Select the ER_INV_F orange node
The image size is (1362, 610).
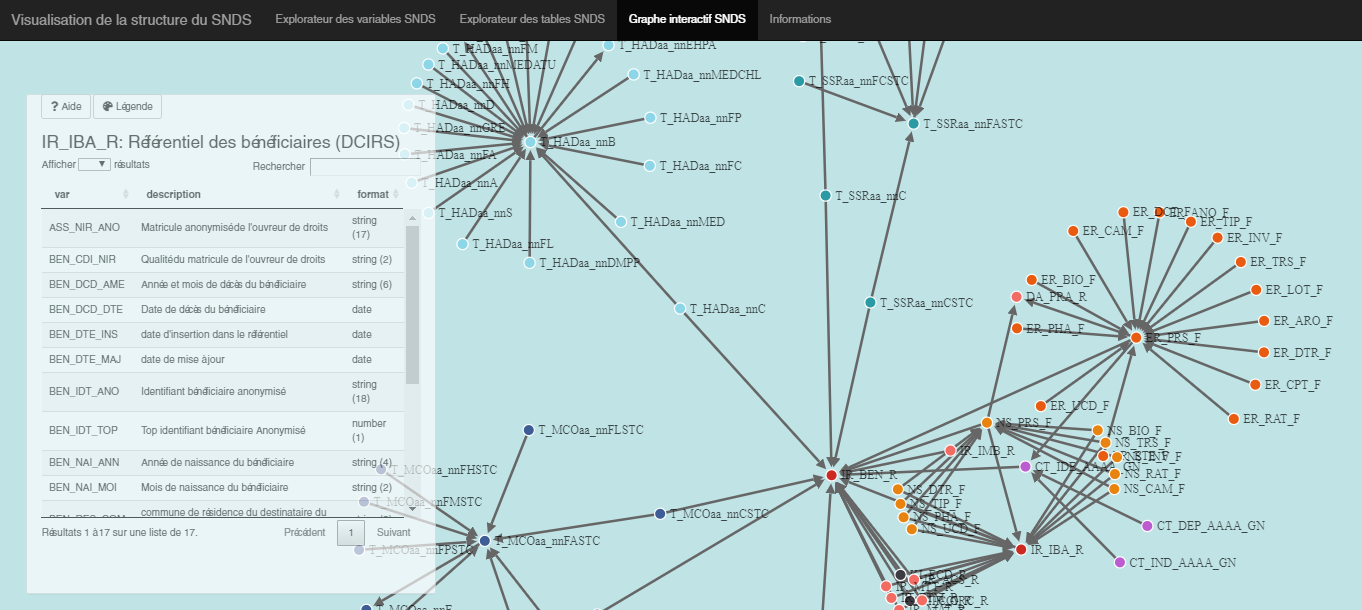[1217, 238]
